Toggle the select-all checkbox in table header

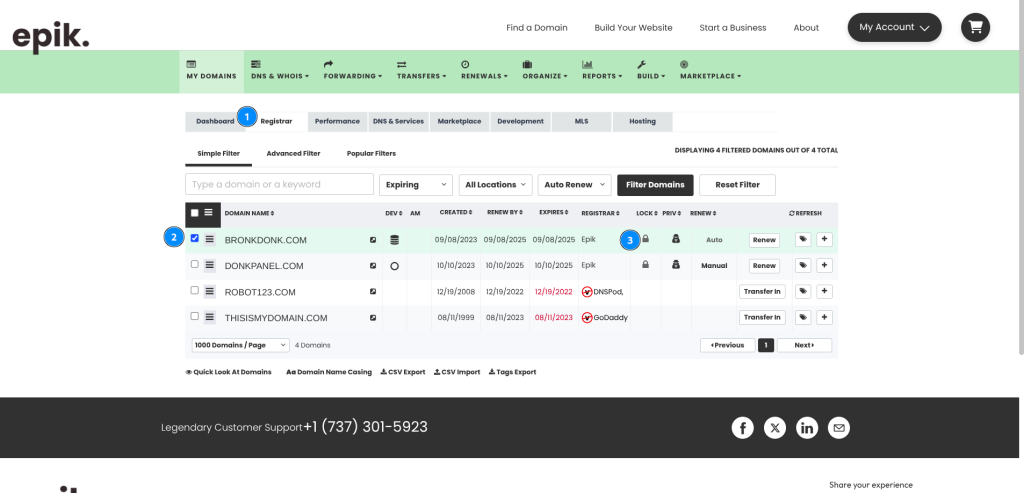[x=195, y=213]
